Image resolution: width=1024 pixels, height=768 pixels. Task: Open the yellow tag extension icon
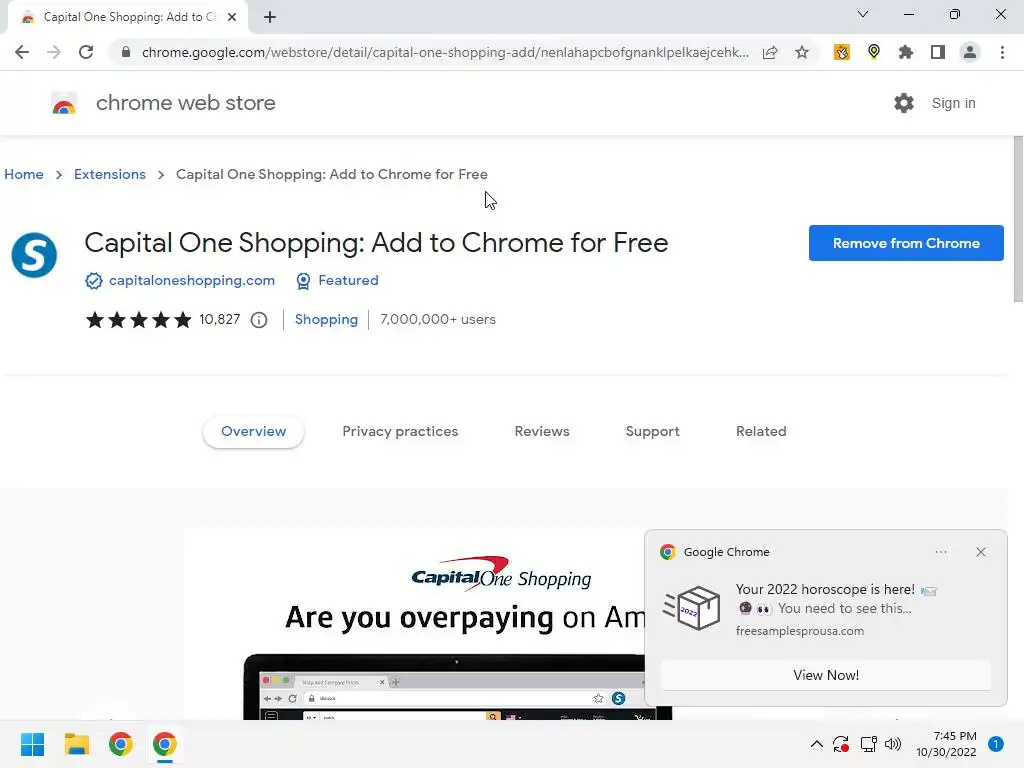point(842,52)
